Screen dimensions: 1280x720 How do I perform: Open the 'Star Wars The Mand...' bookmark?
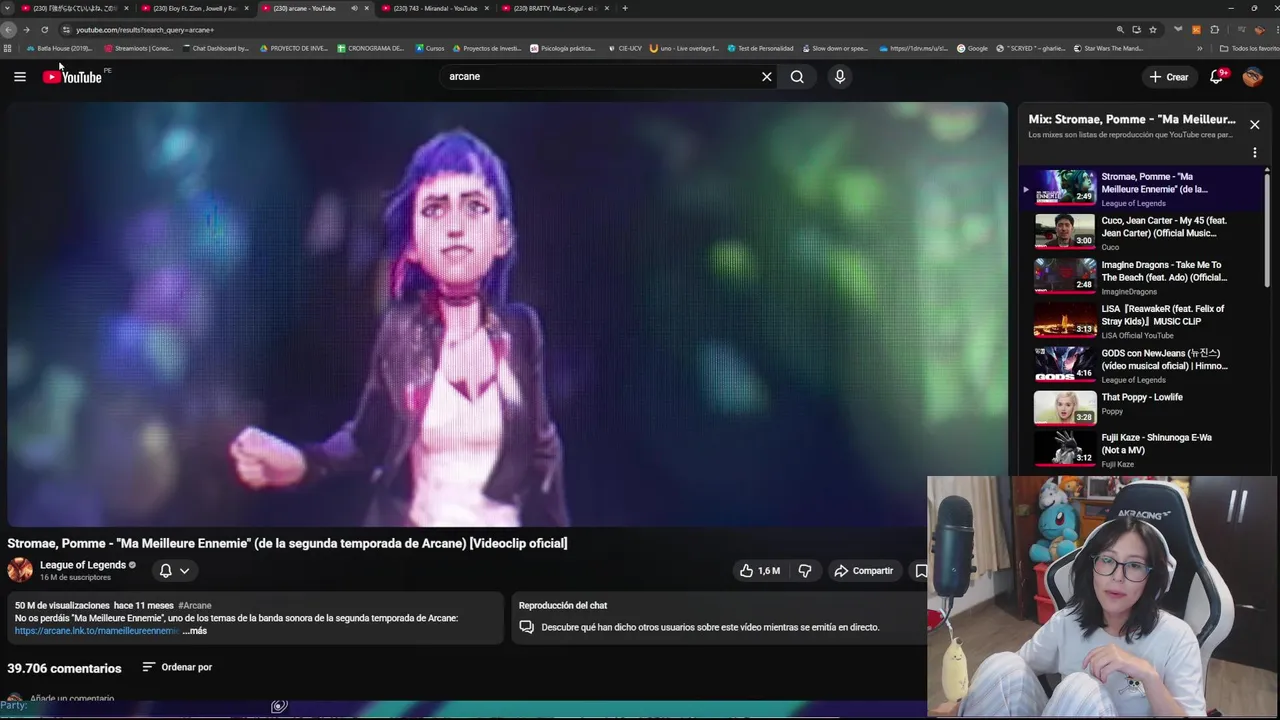[1108, 48]
